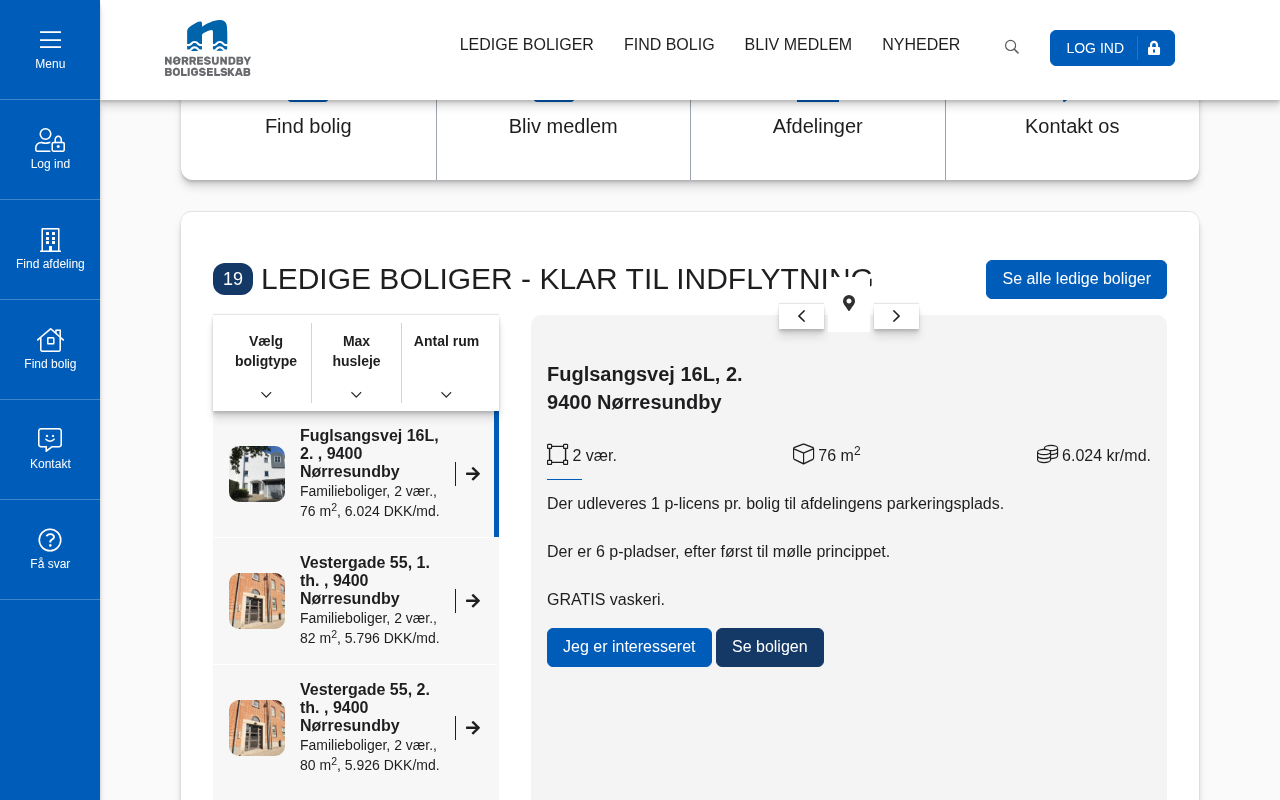Select the Vestergade 55, 1. th. listing thumbnail
The width and height of the screenshot is (1280, 800).
point(257,601)
